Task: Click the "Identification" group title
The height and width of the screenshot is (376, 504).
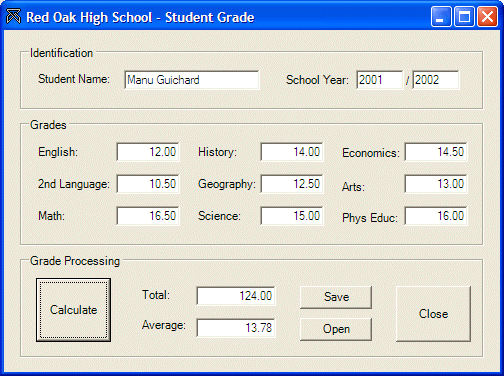Action: click(61, 53)
